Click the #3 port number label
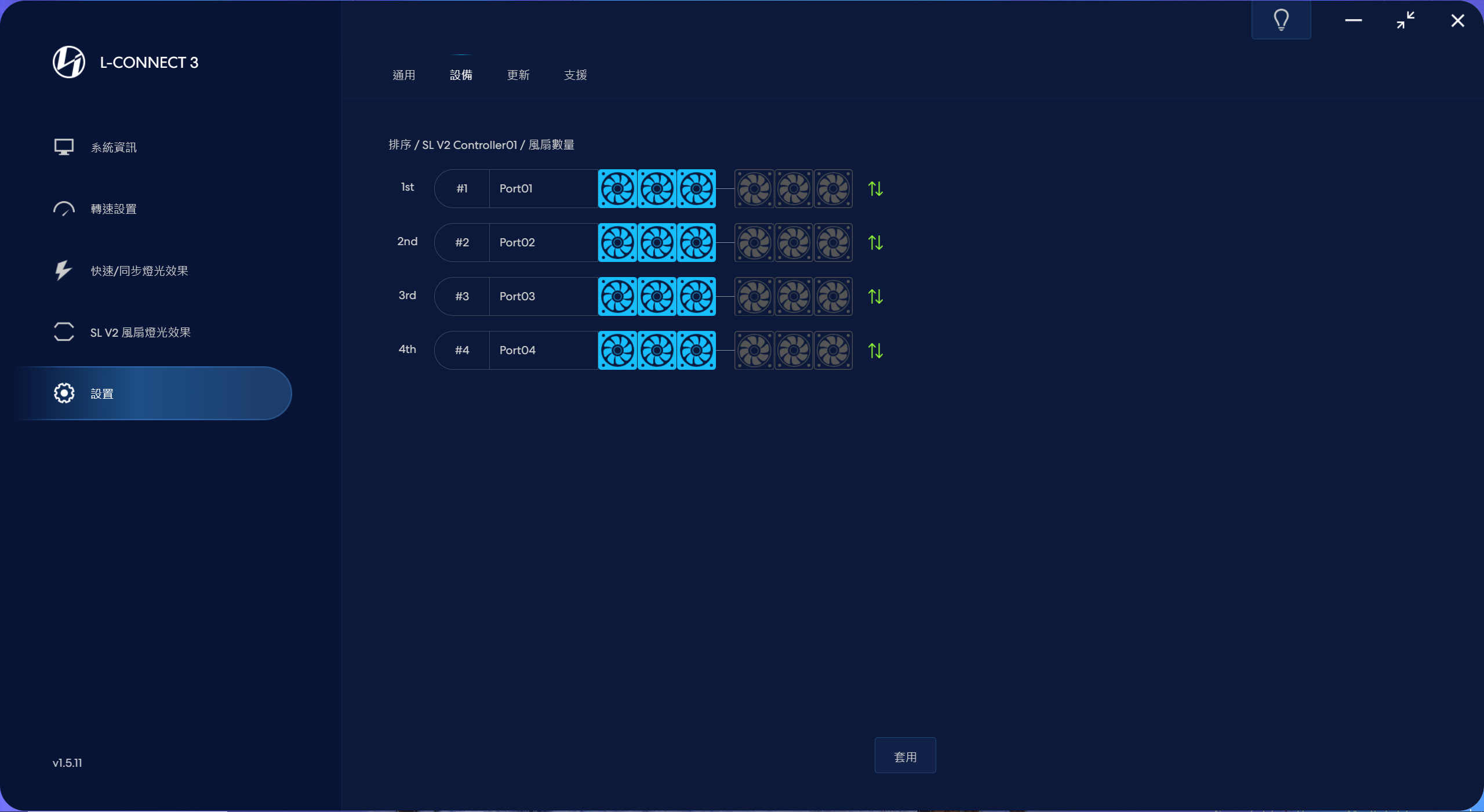 tap(462, 297)
